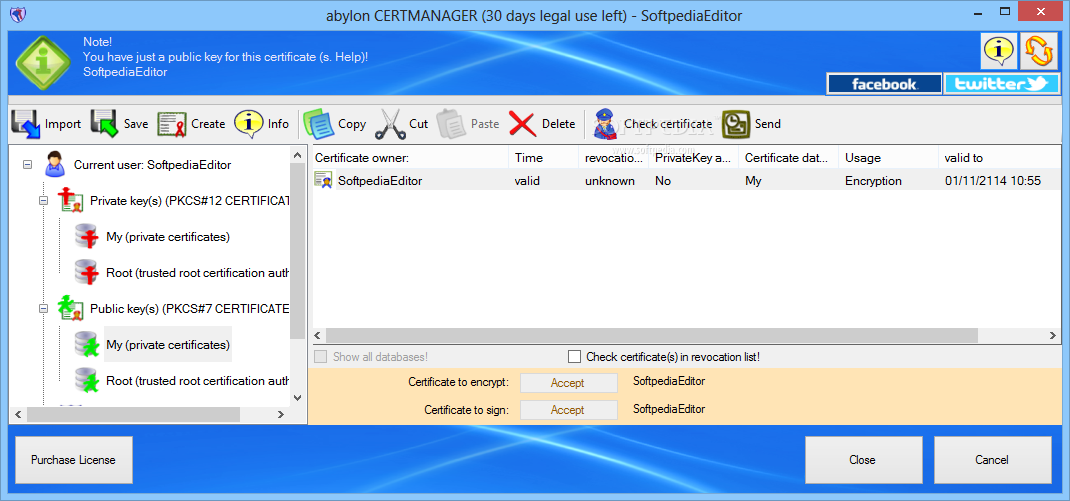Click the Save toolbar icon
Screen dimensions: 1070x501
(105, 124)
